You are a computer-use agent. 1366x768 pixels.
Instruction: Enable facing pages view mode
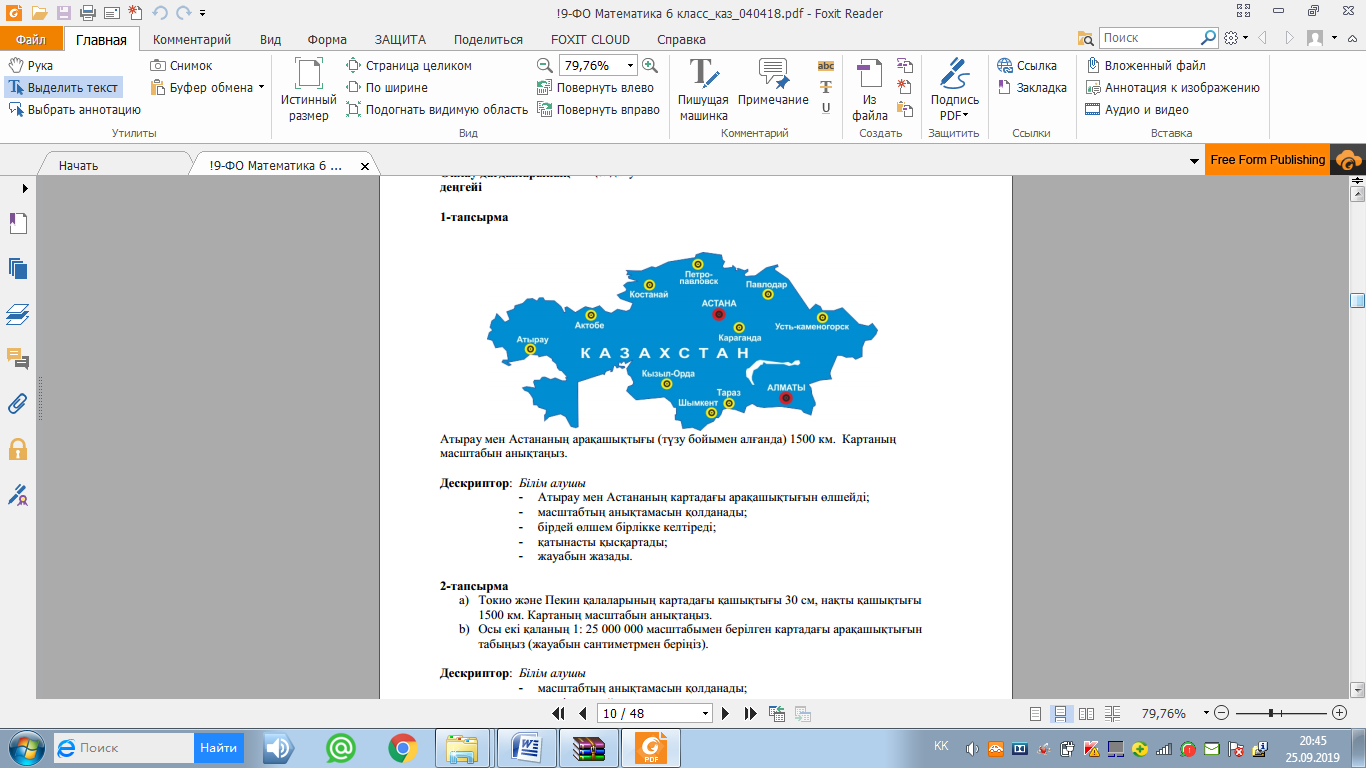tap(1085, 714)
